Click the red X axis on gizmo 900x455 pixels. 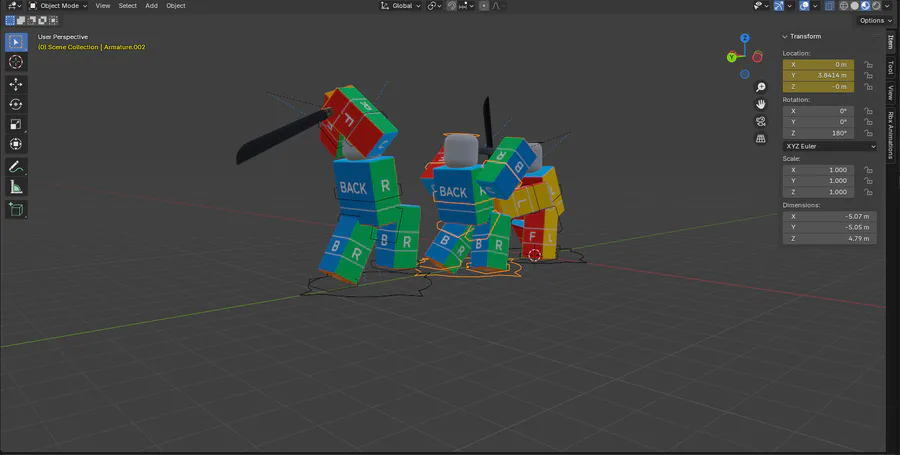[757, 57]
